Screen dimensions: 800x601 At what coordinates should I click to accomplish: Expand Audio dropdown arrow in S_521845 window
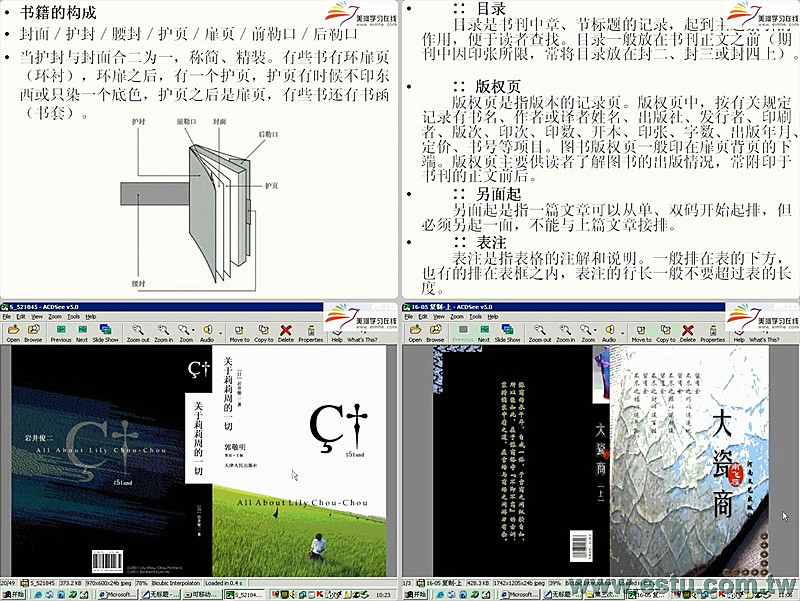[x=220, y=333]
